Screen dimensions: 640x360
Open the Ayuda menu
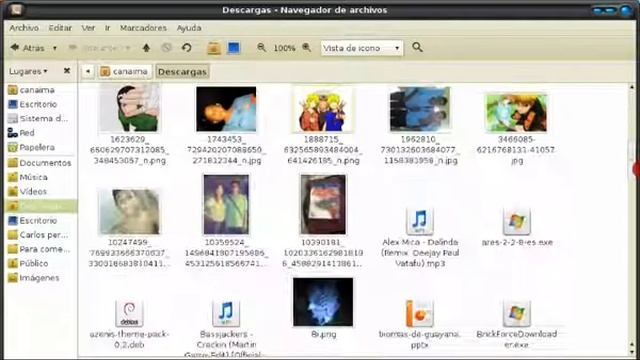point(189,28)
